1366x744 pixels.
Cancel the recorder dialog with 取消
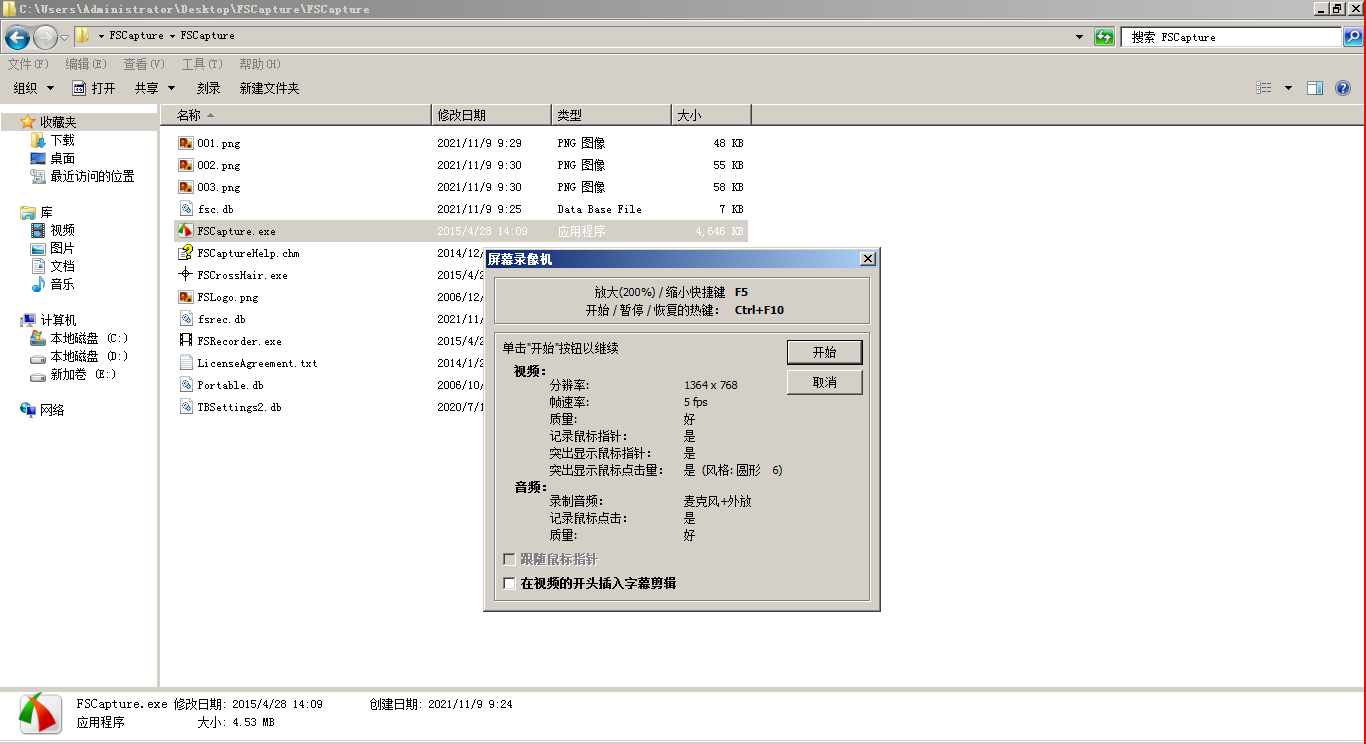pos(824,381)
